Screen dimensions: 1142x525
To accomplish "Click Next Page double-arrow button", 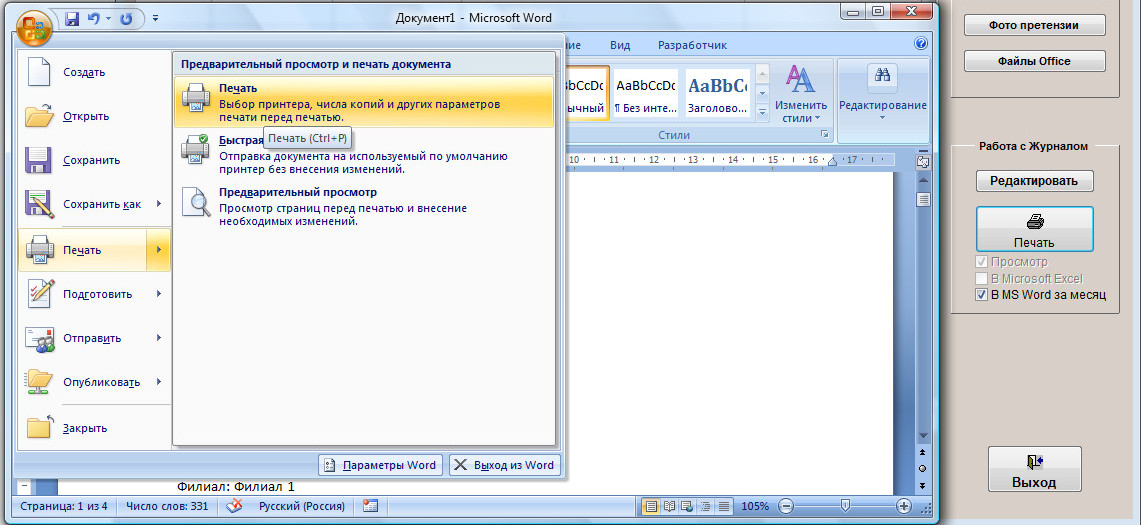I will (x=923, y=485).
